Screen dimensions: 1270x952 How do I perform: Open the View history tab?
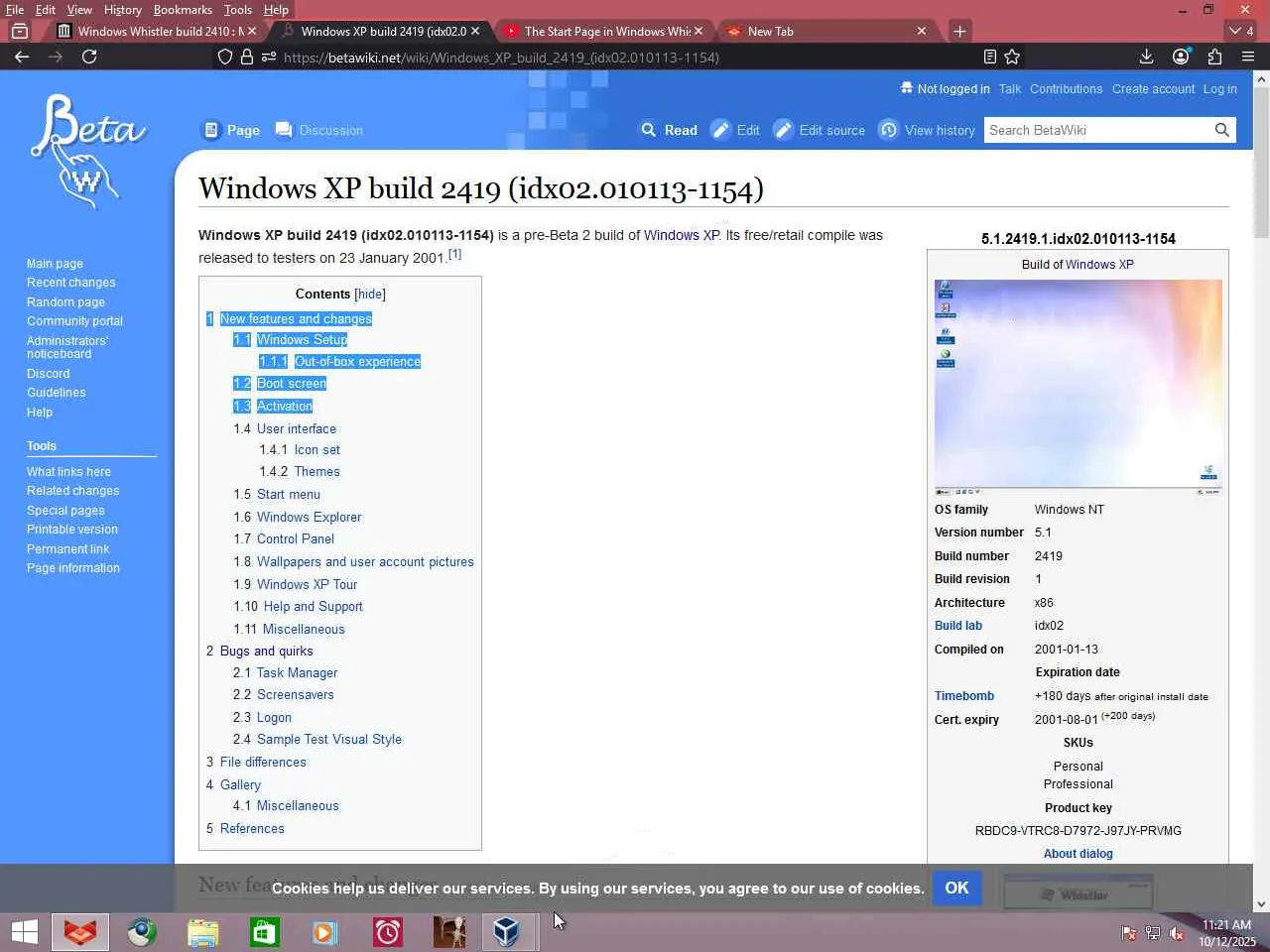tap(928, 130)
